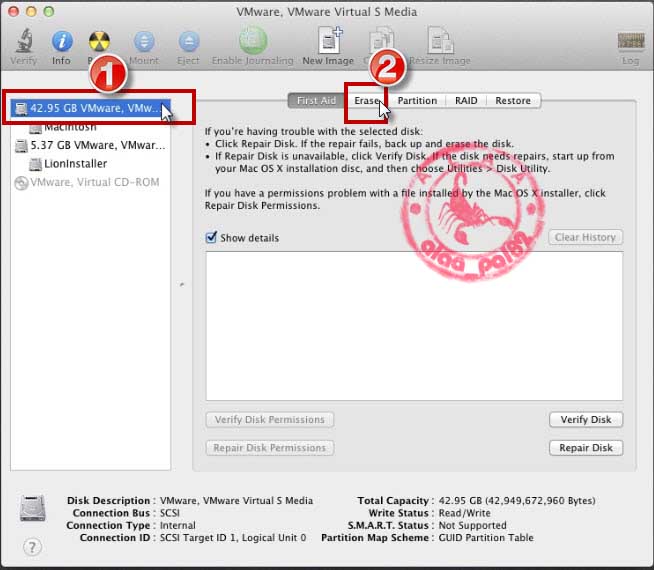Screen dimensions: 654x570
Task: Click the sidebar splitter handle dot
Action: pos(182,285)
